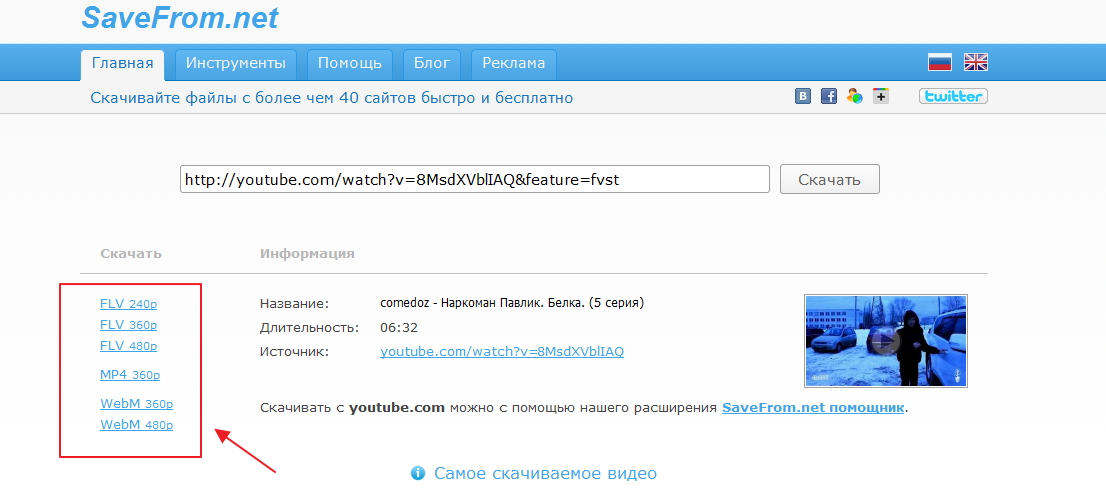Download the FLV 240p version
Viewport: 1106px width, 501px height.
[129, 304]
